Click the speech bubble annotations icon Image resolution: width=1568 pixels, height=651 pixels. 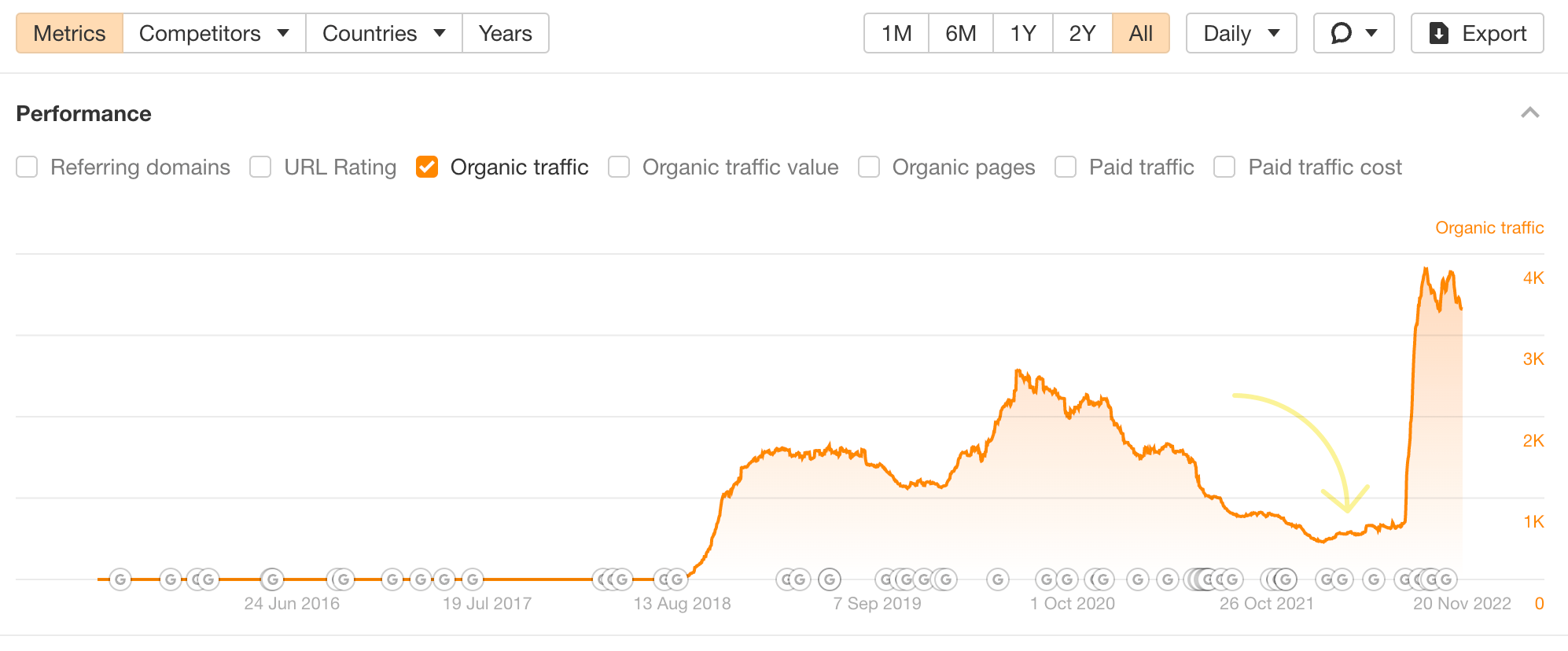1341,33
